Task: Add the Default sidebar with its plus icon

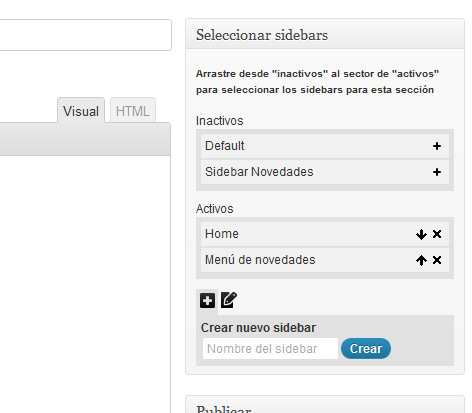Action: [437, 146]
